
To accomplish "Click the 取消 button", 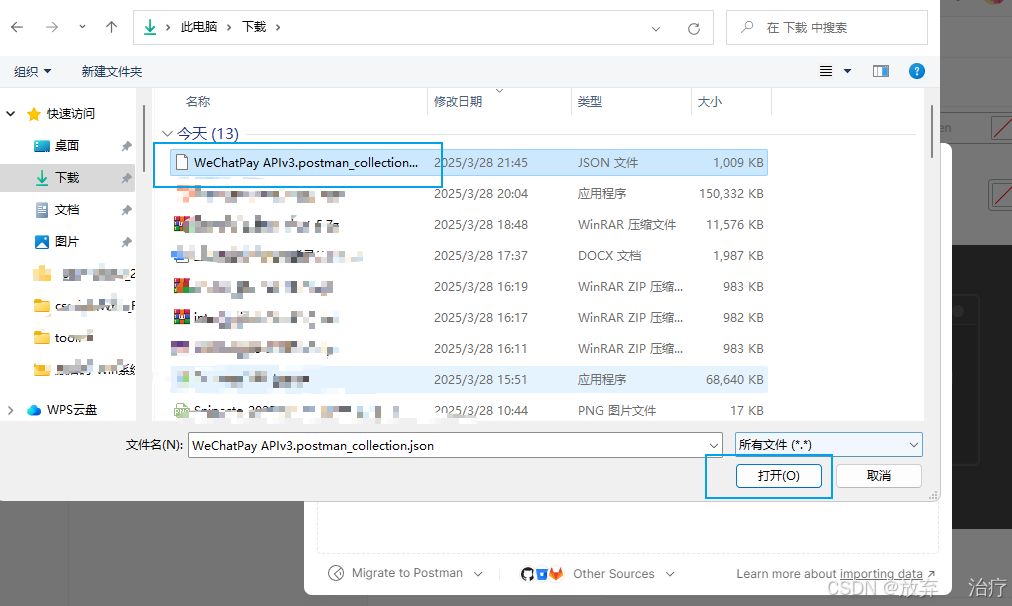I will pyautogui.click(x=878, y=476).
